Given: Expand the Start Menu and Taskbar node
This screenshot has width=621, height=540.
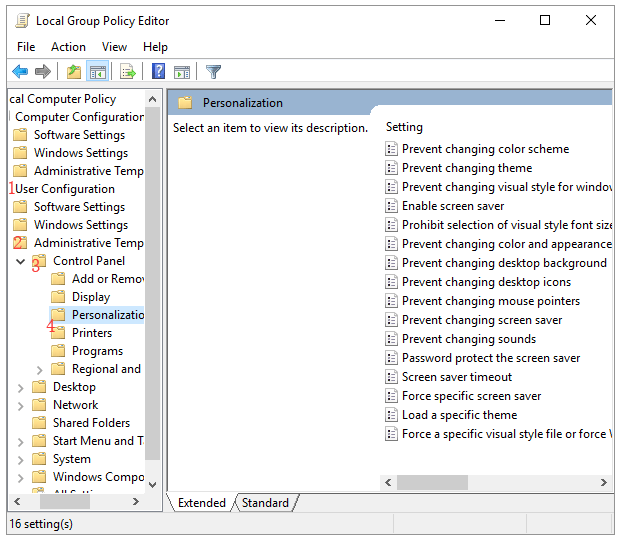Looking at the screenshot, I should click(x=21, y=442).
